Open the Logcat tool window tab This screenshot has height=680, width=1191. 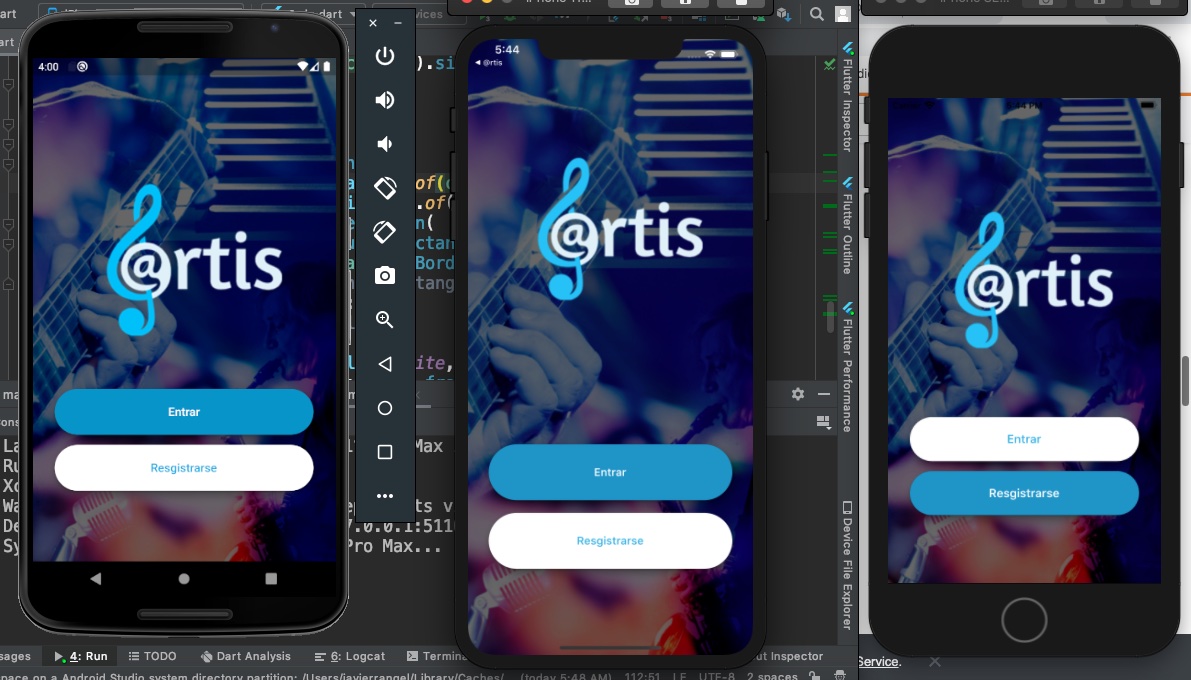point(350,657)
